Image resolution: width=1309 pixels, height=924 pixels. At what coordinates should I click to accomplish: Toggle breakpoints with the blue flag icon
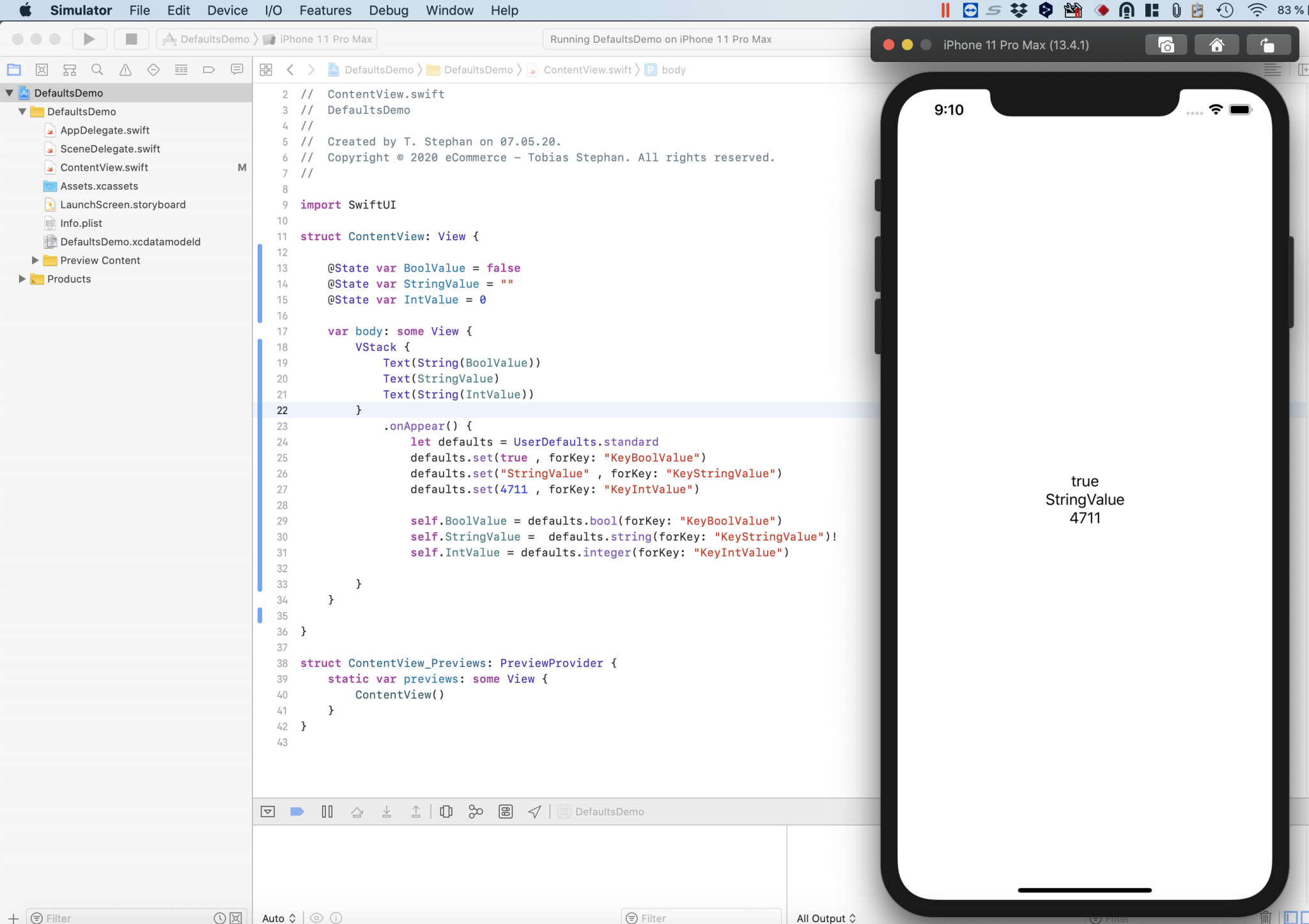pyautogui.click(x=297, y=812)
